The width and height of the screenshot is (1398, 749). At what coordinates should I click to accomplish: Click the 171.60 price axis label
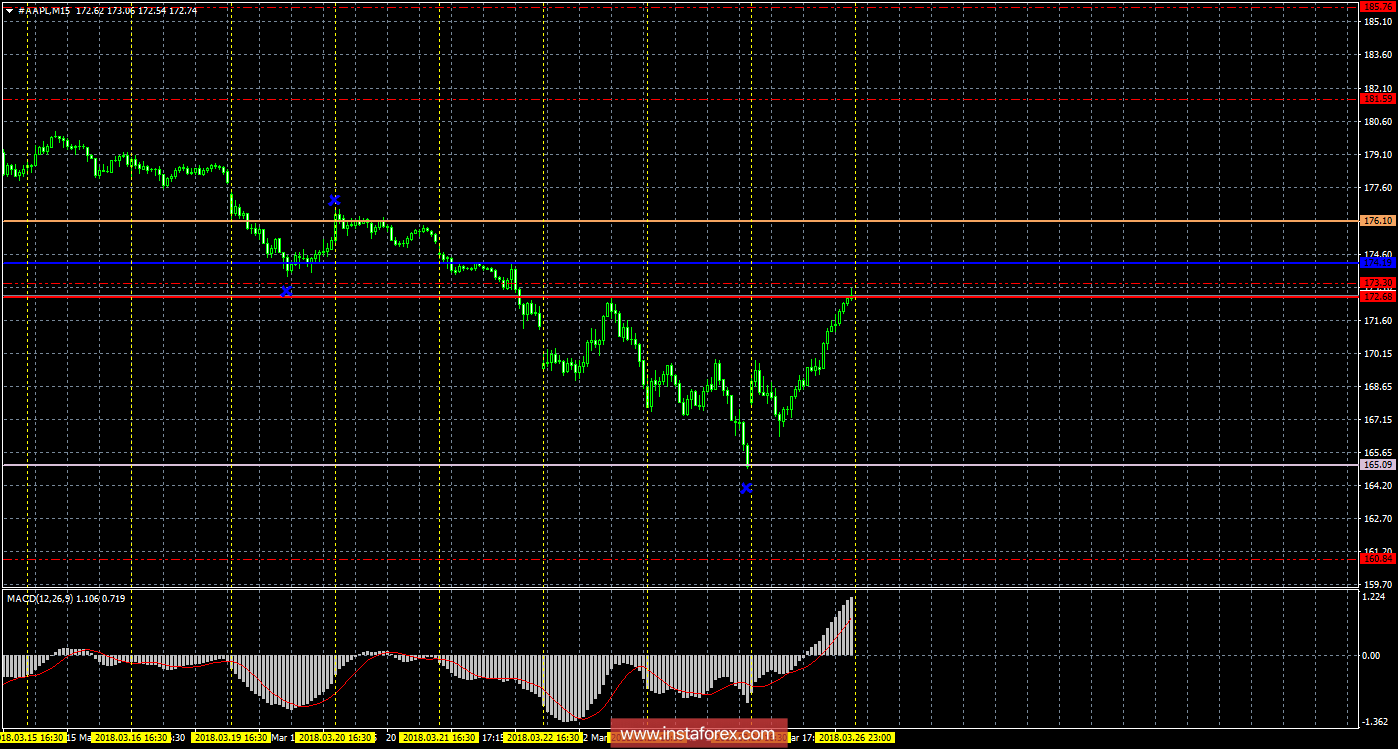1378,320
